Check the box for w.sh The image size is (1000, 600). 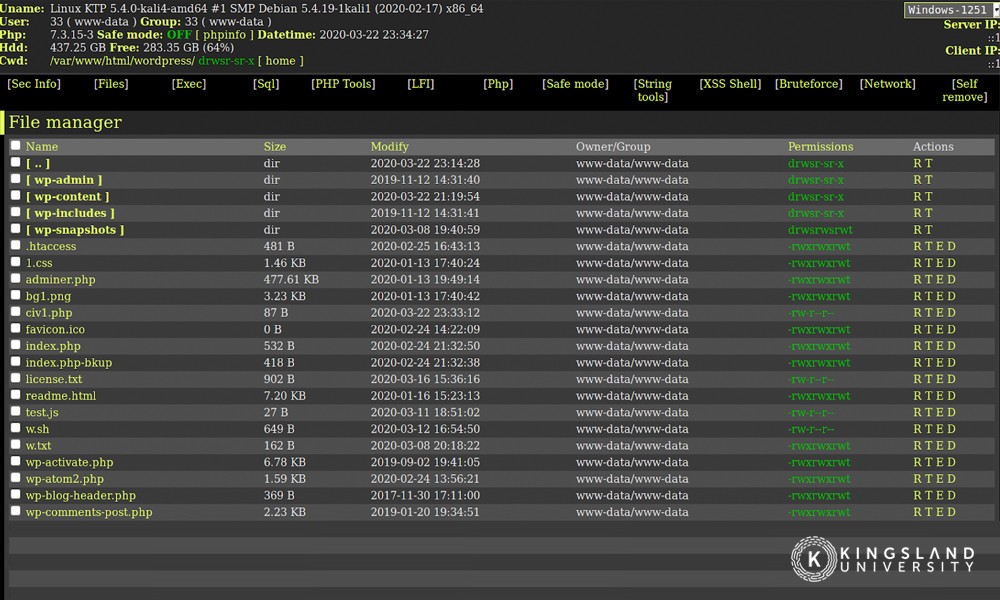tap(15, 428)
